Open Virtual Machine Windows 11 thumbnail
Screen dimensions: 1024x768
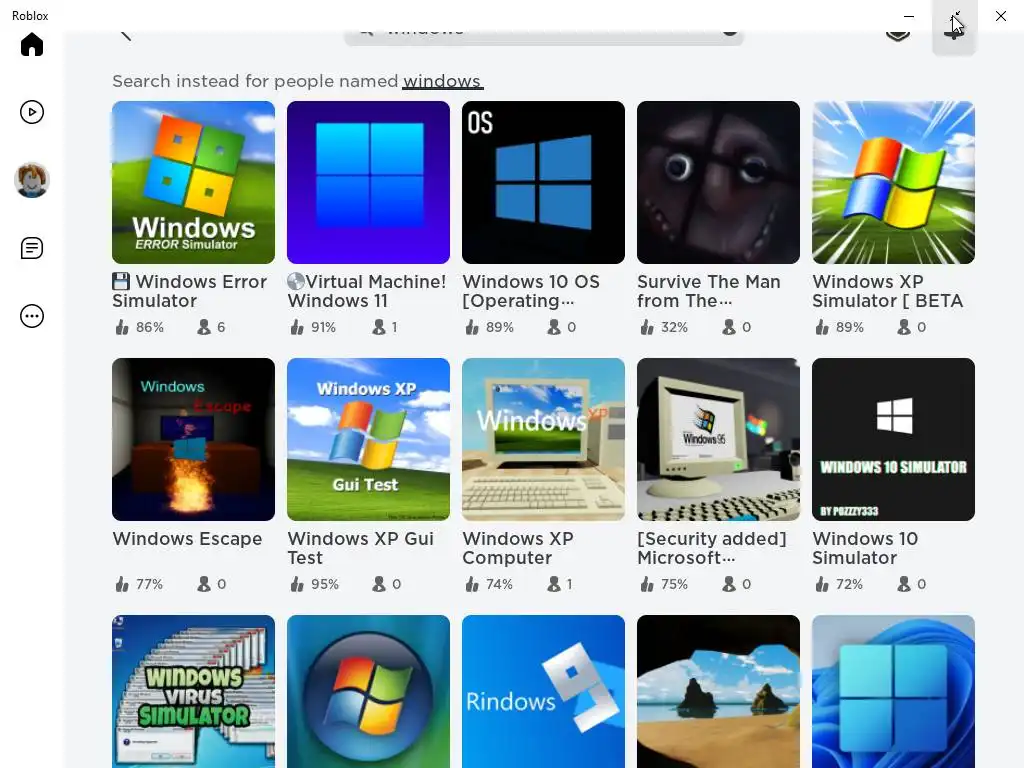[368, 182]
